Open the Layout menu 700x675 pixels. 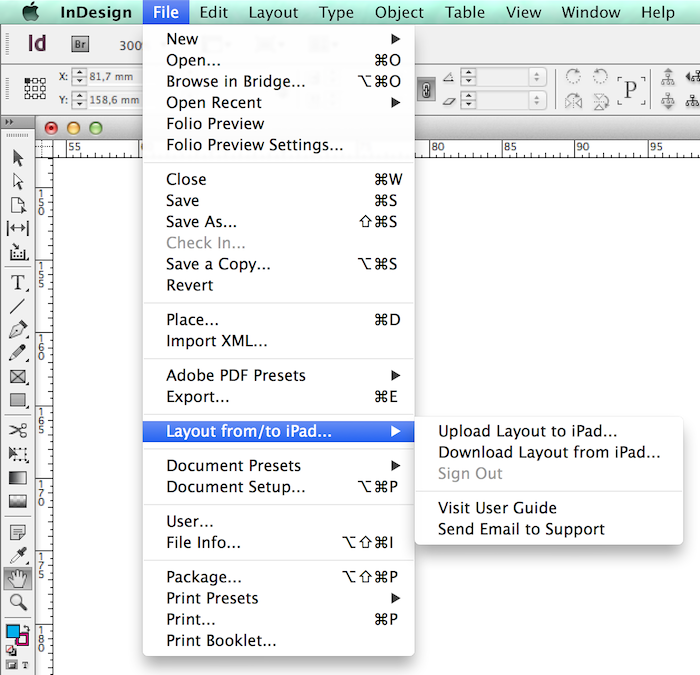[273, 12]
